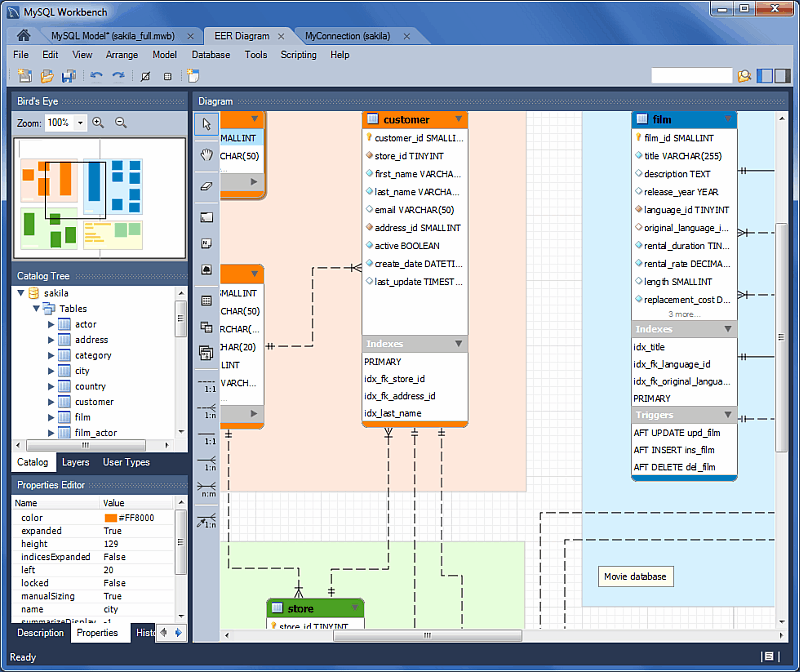Pick the pointer selection tool
This screenshot has height=672, width=800.
click(206, 124)
